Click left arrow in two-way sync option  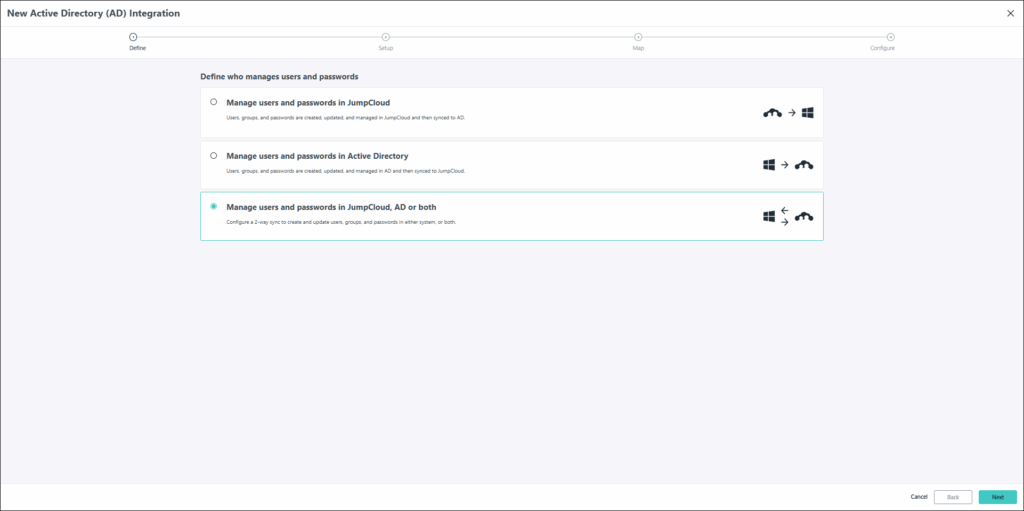[x=784, y=210]
